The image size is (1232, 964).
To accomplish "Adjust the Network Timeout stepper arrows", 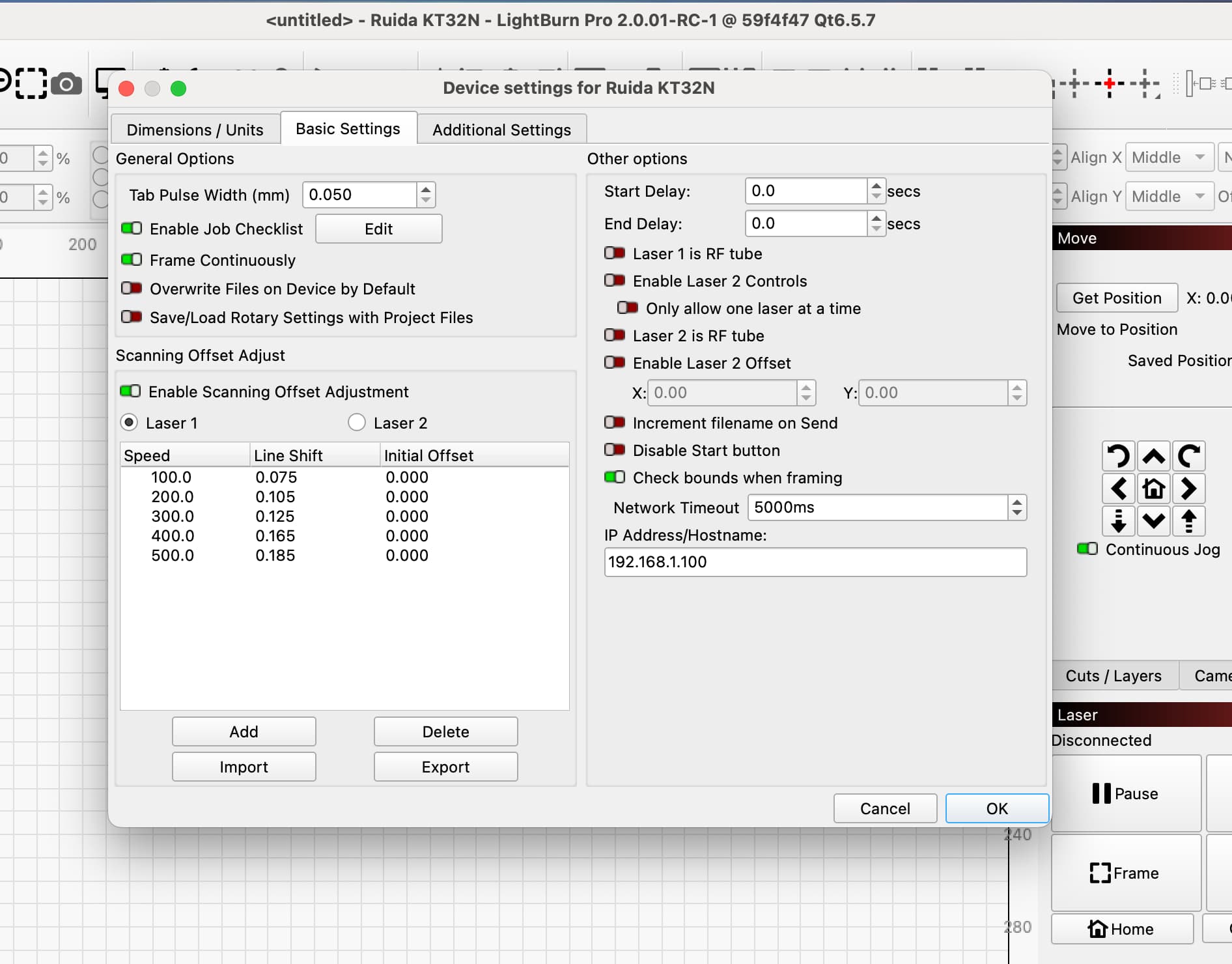I will coord(1016,507).
